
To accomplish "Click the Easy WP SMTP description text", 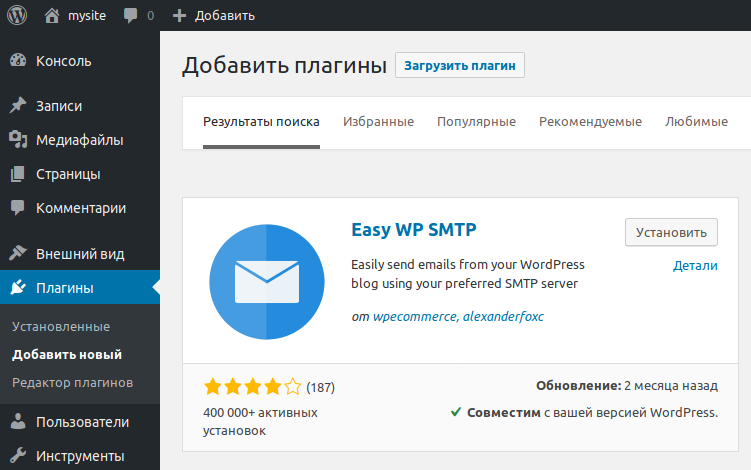I will (468, 274).
